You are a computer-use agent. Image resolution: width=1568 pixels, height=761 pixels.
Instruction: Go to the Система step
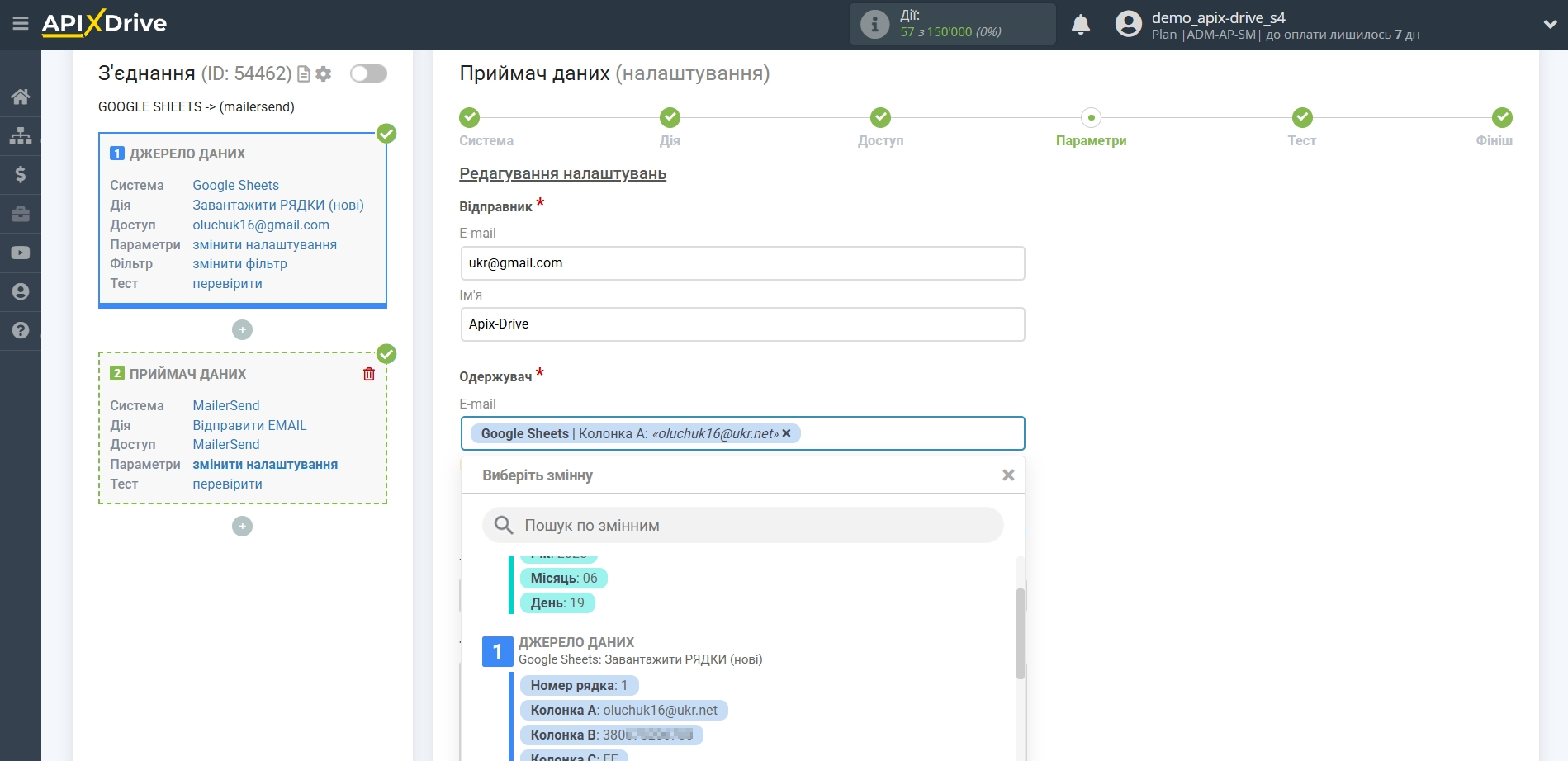470,117
